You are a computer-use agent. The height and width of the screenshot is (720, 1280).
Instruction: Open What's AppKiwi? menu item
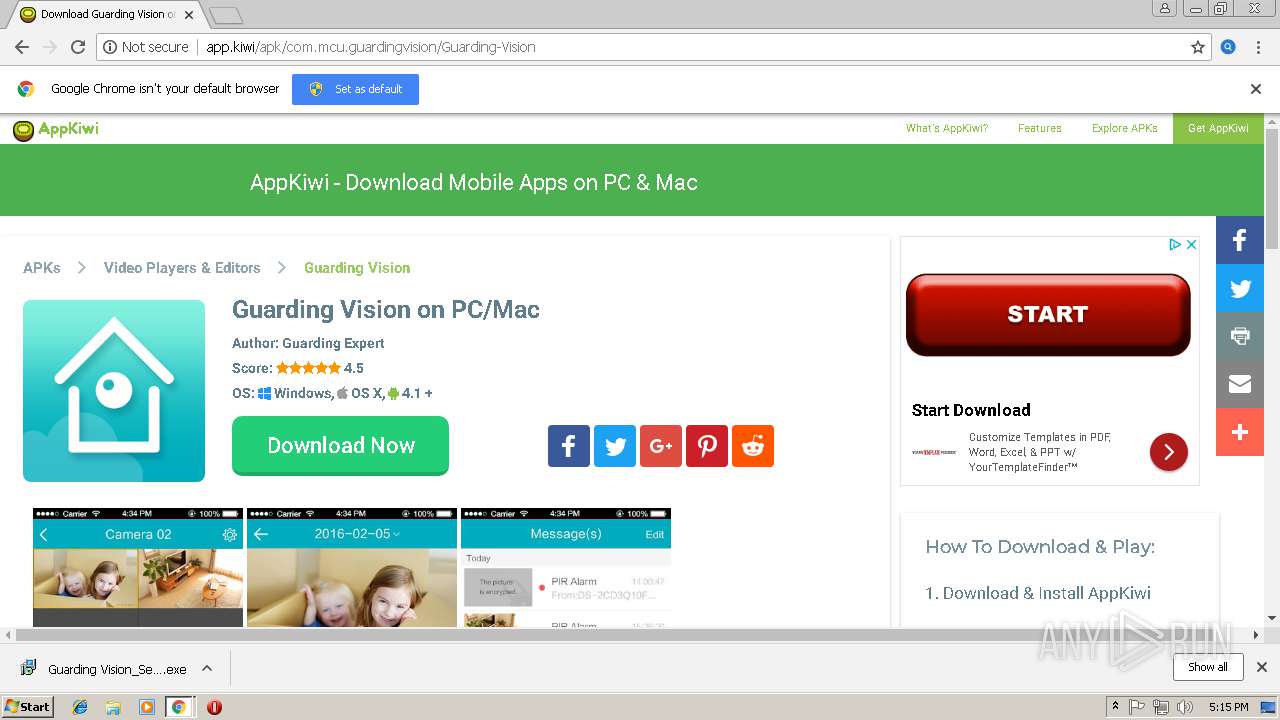pyautogui.click(x=946, y=128)
